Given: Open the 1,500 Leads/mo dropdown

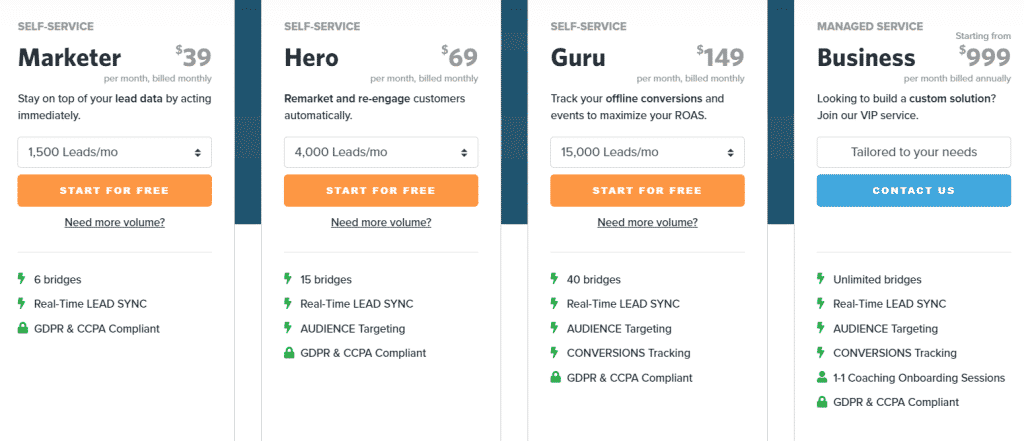Looking at the screenshot, I should click(x=114, y=152).
